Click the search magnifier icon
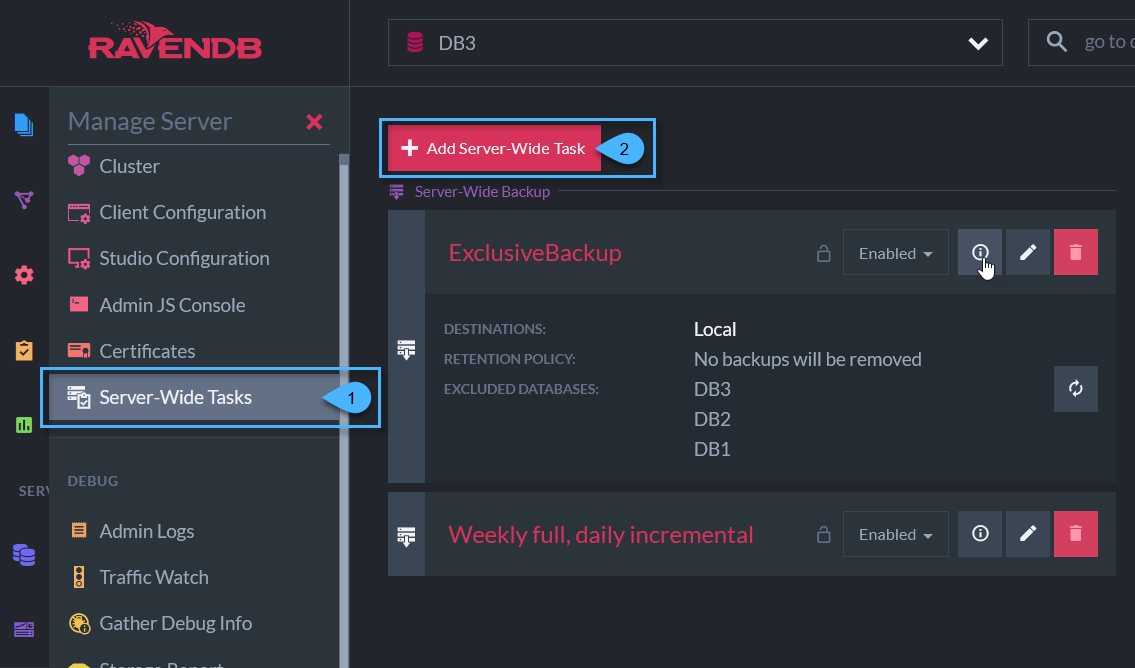Screen dimensions: 1135x668 pos(1057,42)
